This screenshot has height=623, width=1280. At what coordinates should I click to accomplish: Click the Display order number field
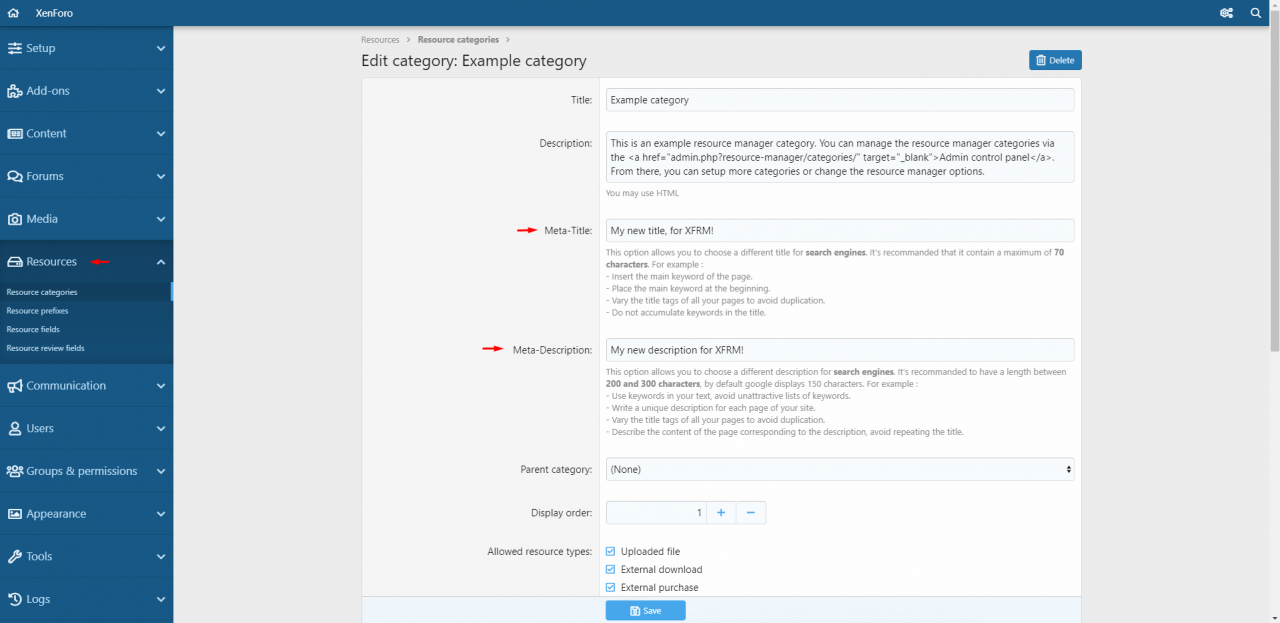click(656, 513)
